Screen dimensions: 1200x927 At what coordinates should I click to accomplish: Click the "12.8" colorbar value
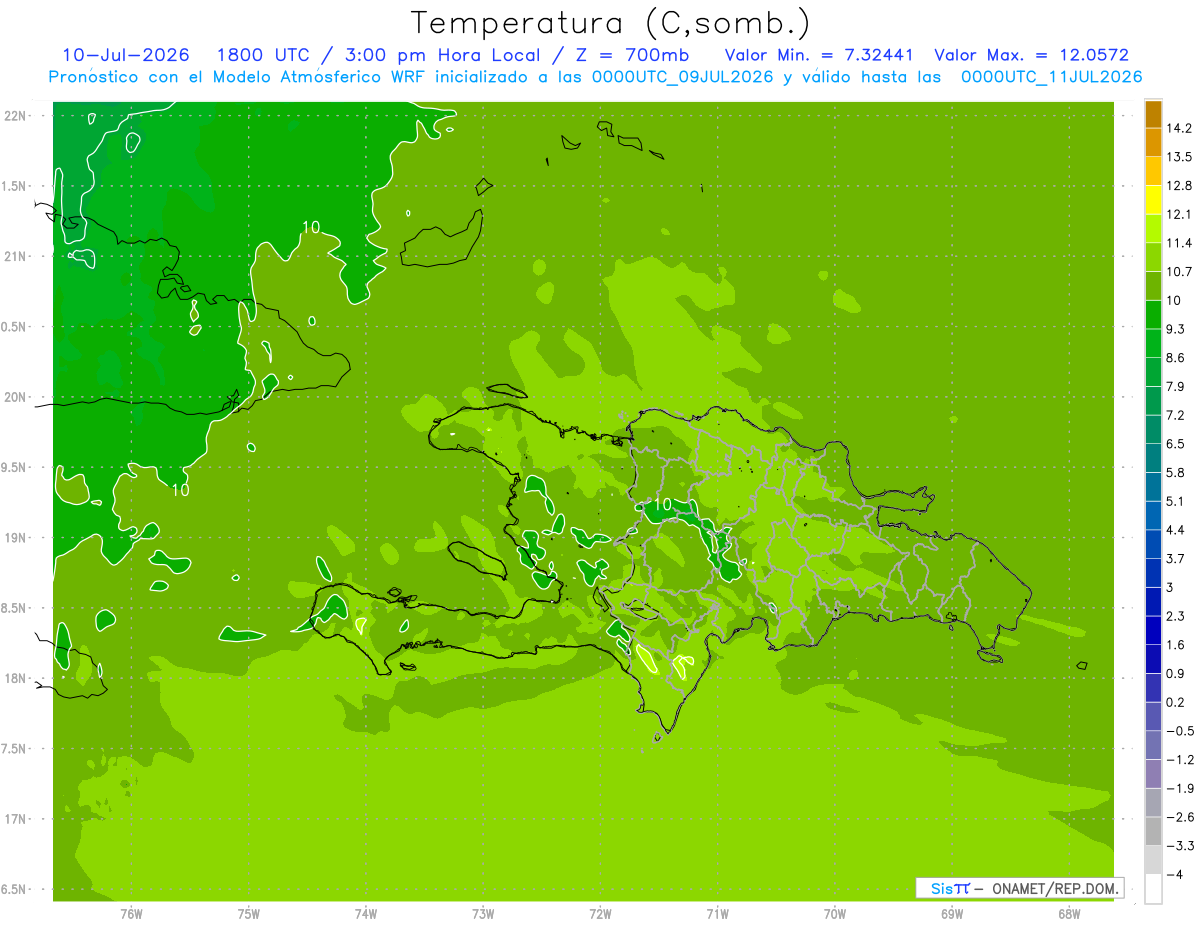[x=1180, y=186]
